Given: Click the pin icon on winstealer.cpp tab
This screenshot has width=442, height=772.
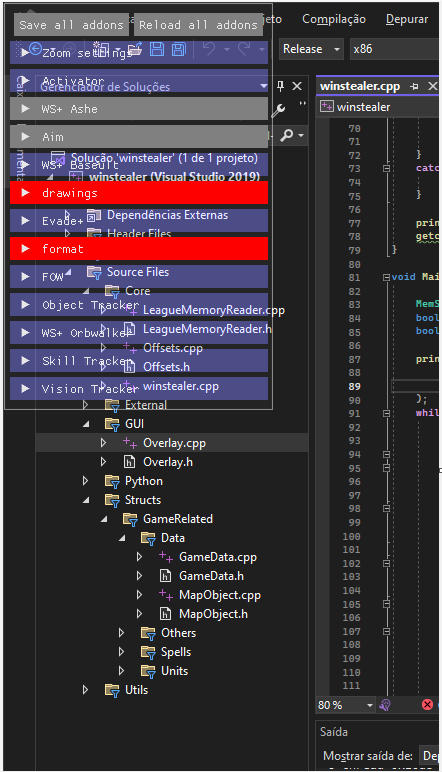Looking at the screenshot, I should tap(414, 86).
